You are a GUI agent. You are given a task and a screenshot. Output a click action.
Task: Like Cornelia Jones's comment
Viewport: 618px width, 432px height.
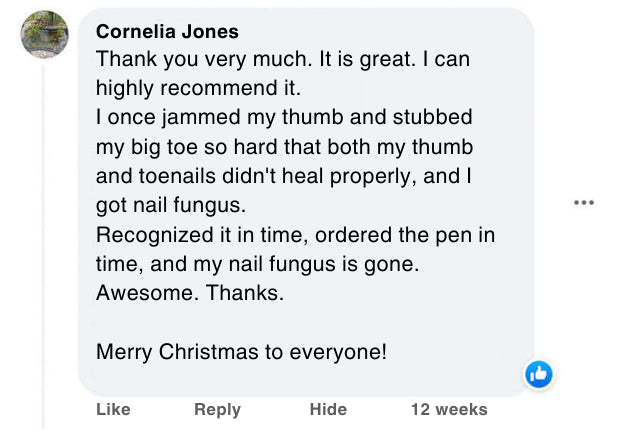pyautogui.click(x=113, y=409)
